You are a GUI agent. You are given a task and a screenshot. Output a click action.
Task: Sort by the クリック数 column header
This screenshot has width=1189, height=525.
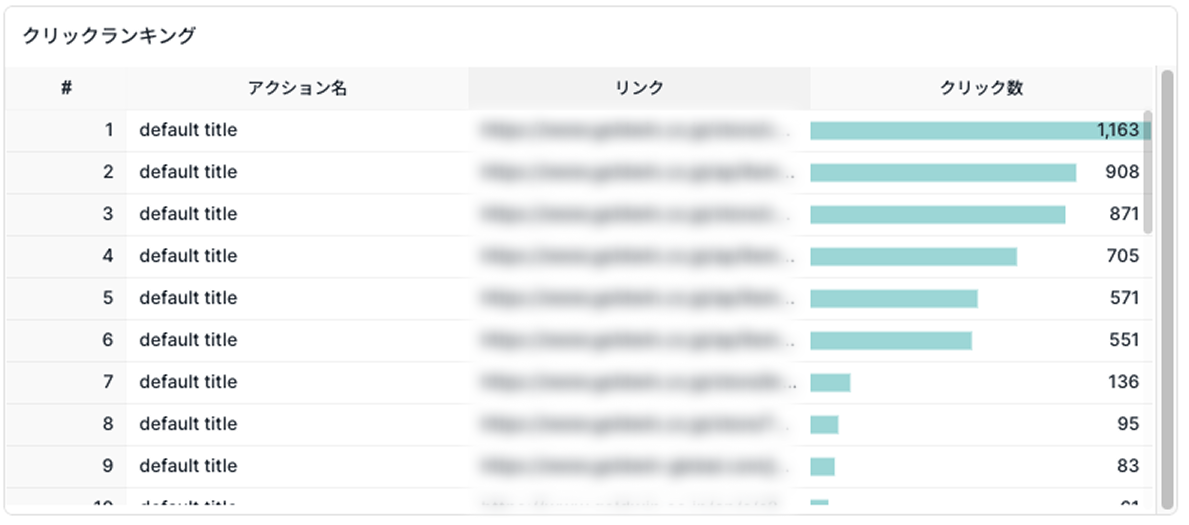[981, 88]
